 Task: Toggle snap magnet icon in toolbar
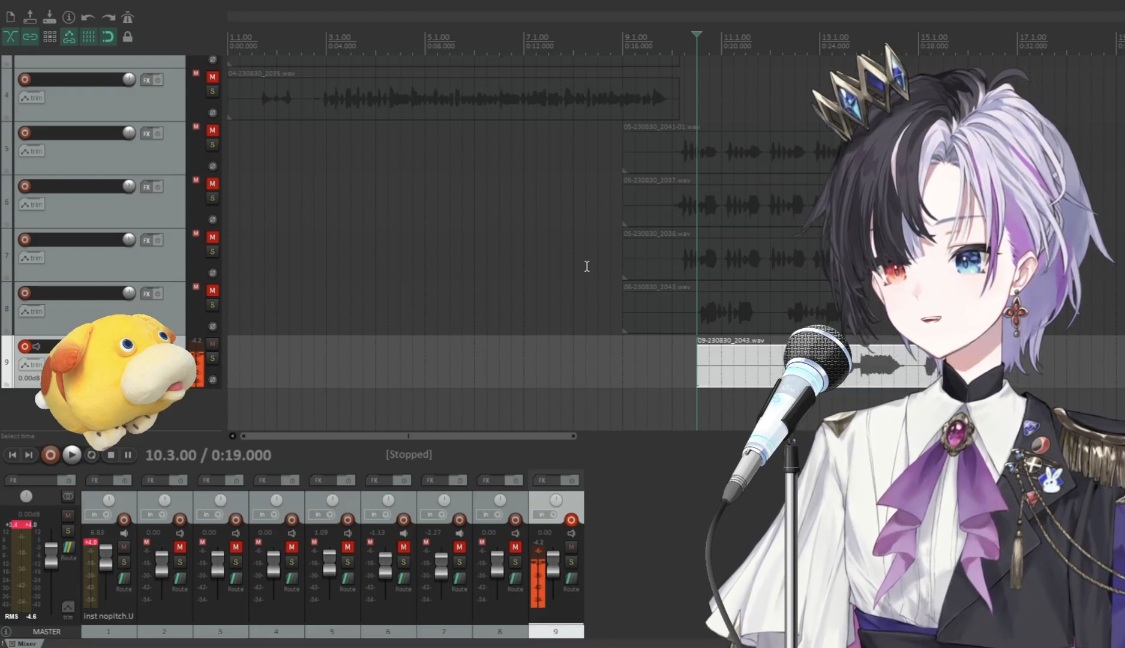(108, 37)
